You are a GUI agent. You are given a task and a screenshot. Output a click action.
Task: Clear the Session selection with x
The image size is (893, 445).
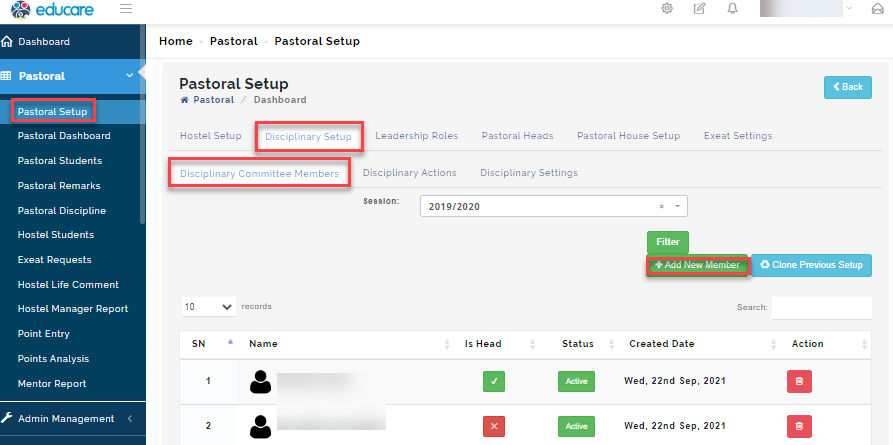[x=661, y=207]
